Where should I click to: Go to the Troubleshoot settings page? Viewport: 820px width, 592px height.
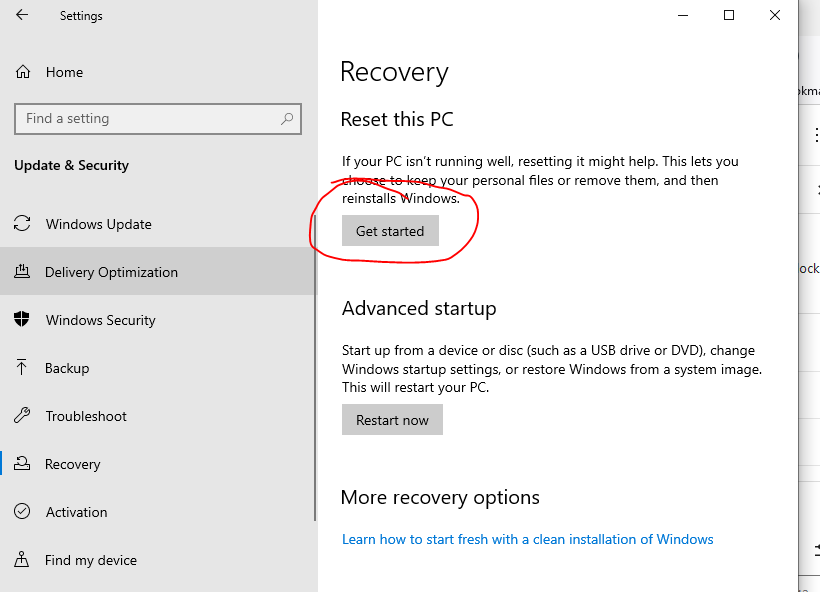coord(86,416)
